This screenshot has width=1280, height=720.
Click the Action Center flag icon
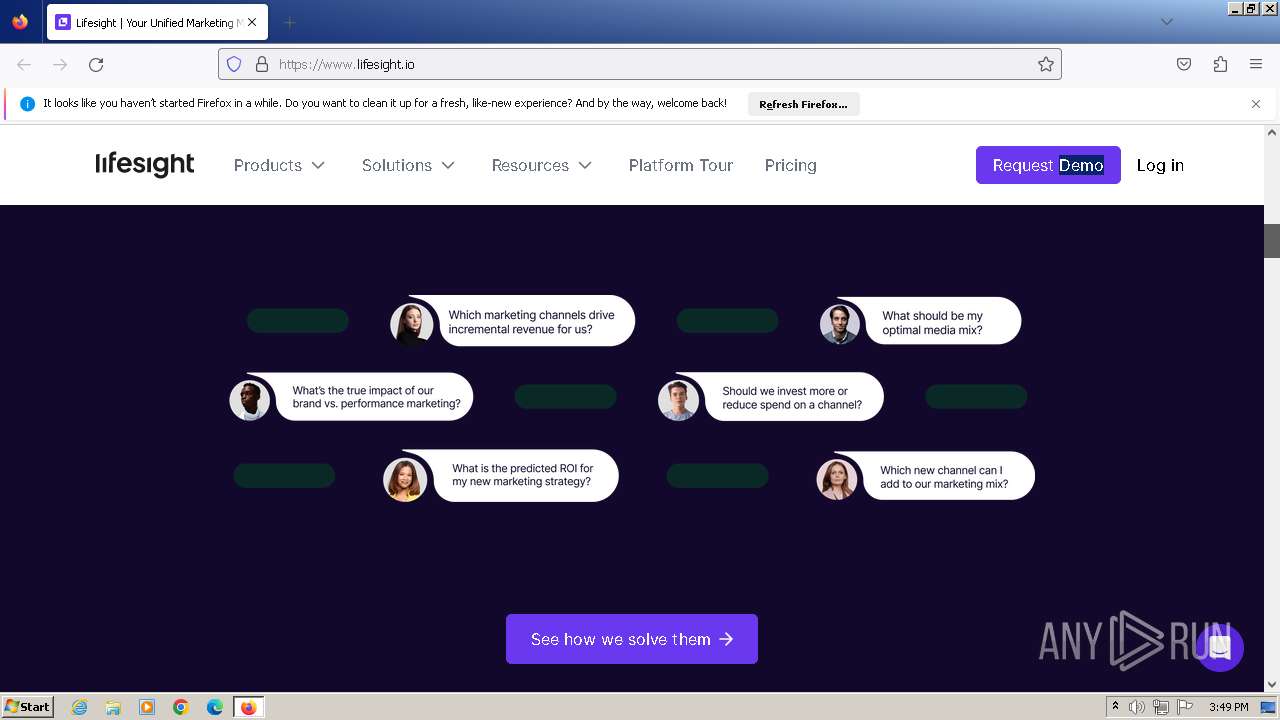click(x=1185, y=707)
